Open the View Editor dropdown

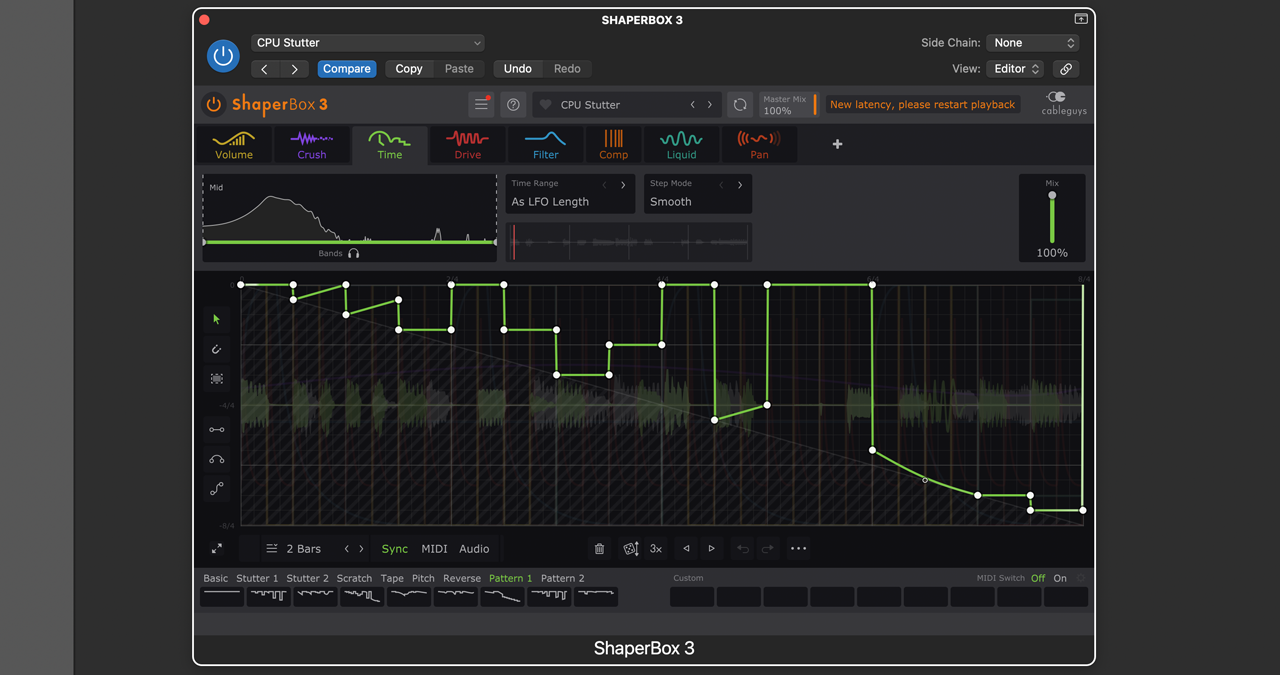click(x=1015, y=69)
